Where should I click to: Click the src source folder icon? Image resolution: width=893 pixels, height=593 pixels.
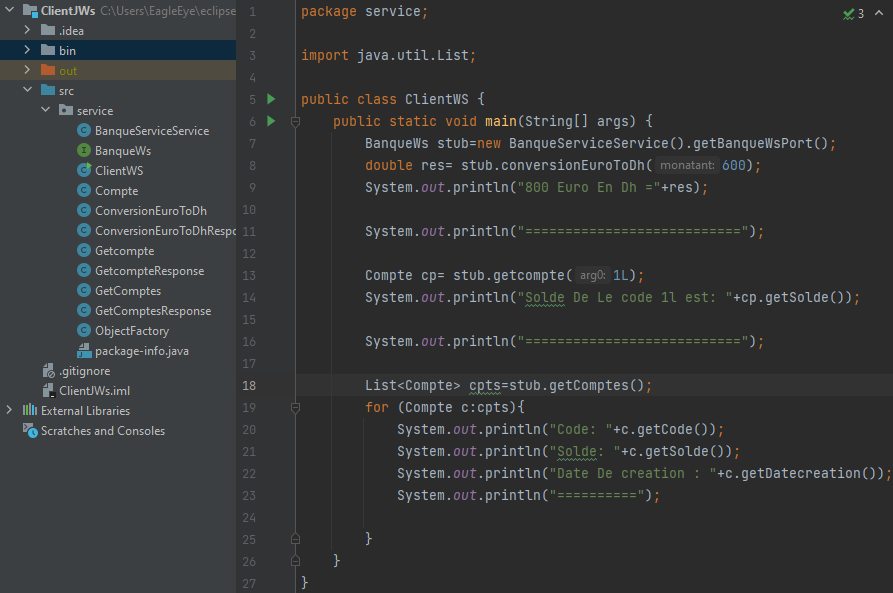tap(48, 90)
